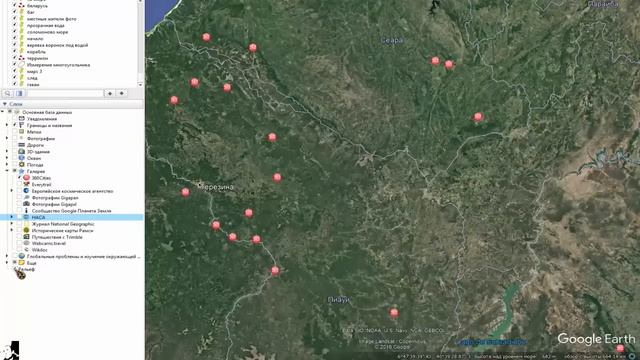Viewport: 640px width, 360px height.
Task: Click the Webcams.travel layer icon
Action: tap(27, 243)
